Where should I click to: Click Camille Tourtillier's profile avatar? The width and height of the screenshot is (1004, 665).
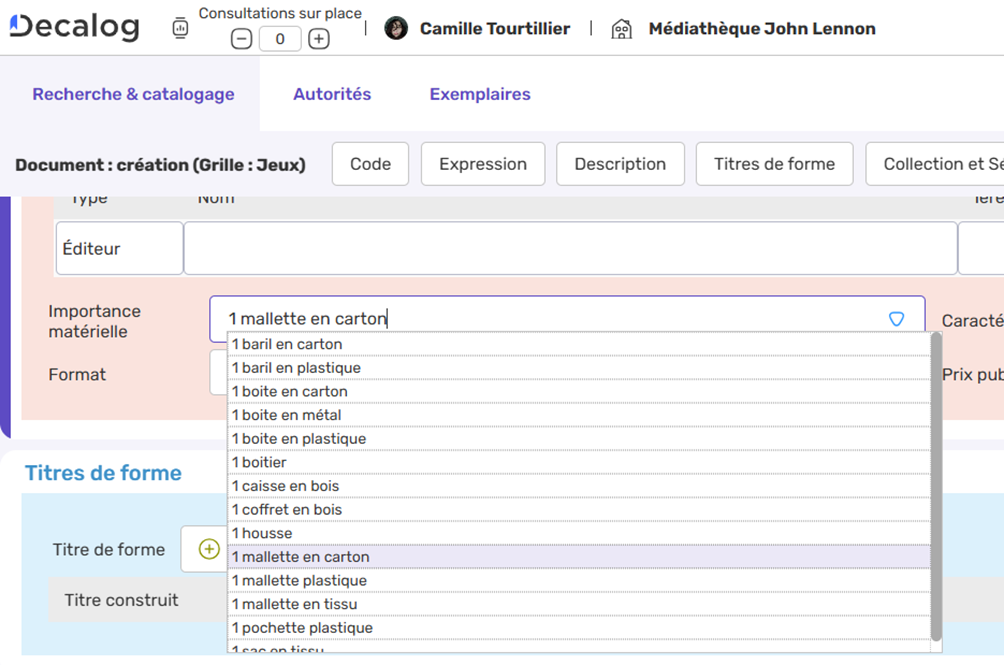396,29
